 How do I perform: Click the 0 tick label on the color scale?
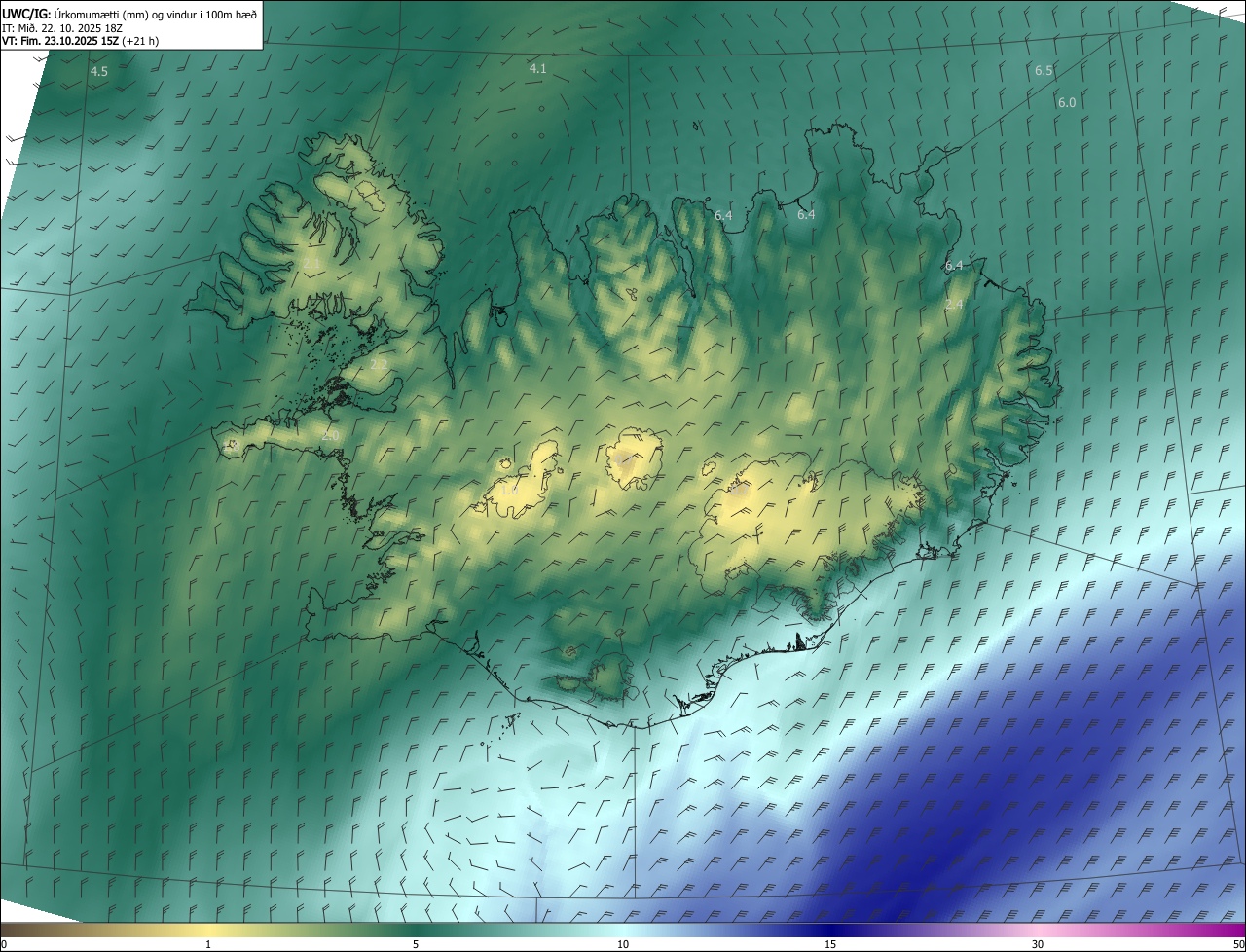coord(4,944)
